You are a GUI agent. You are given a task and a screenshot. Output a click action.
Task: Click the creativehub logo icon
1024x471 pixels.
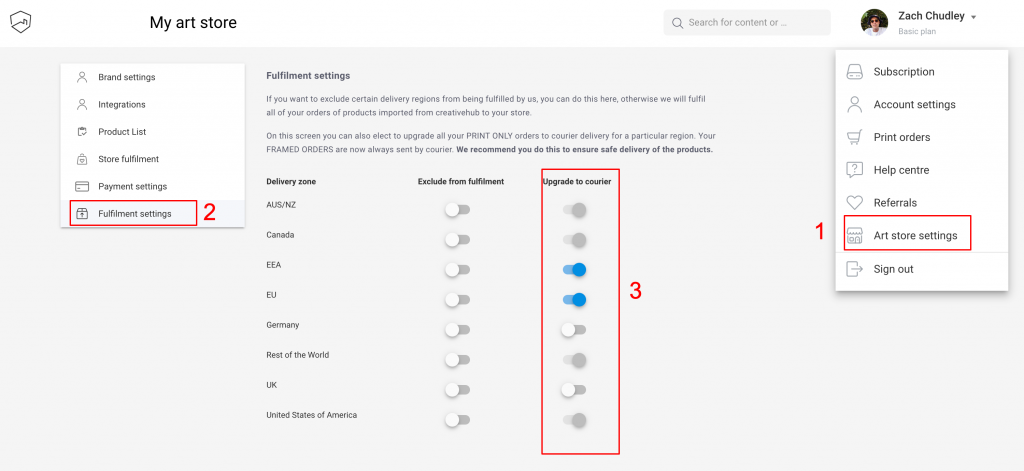point(21,22)
